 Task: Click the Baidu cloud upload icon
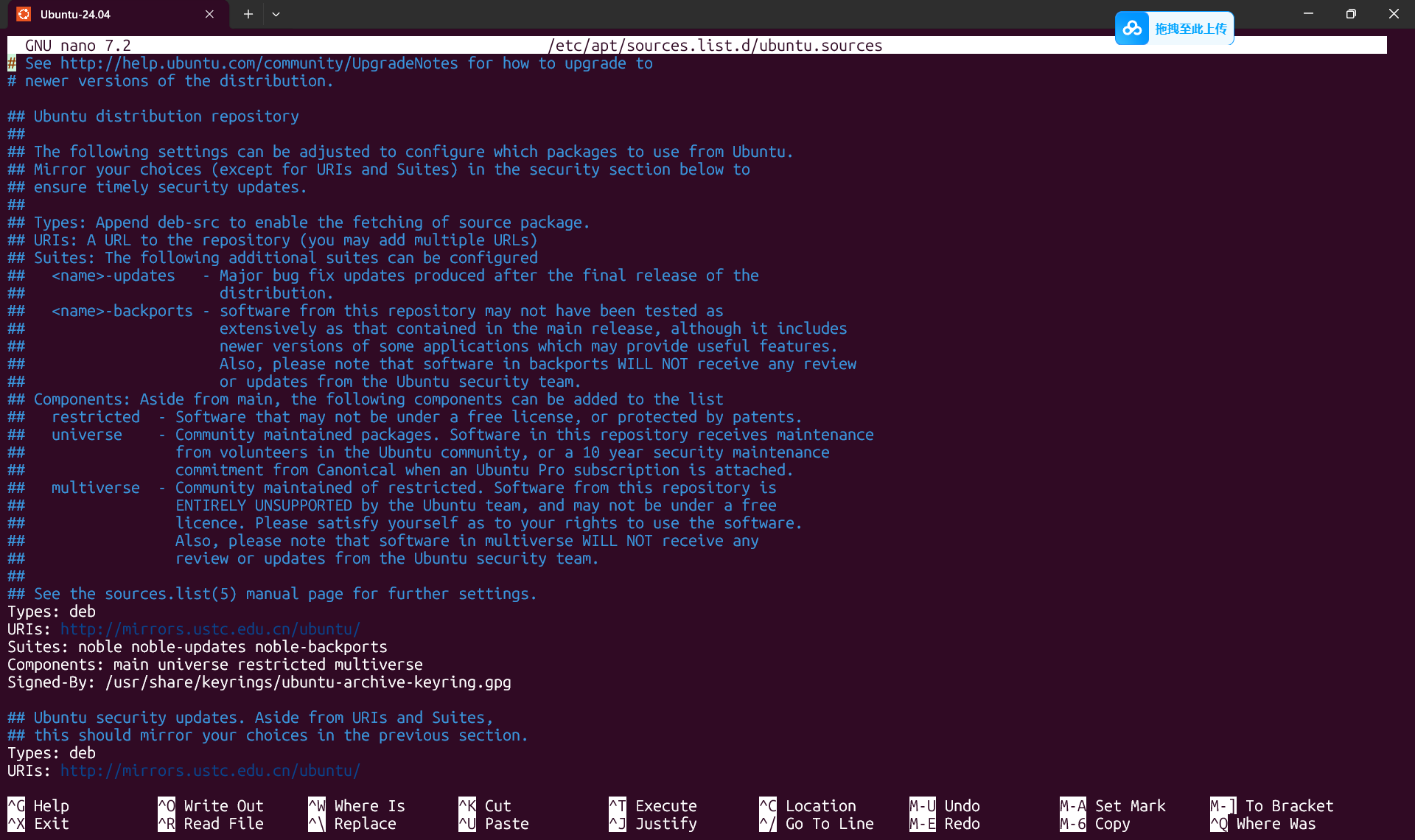click(1132, 29)
